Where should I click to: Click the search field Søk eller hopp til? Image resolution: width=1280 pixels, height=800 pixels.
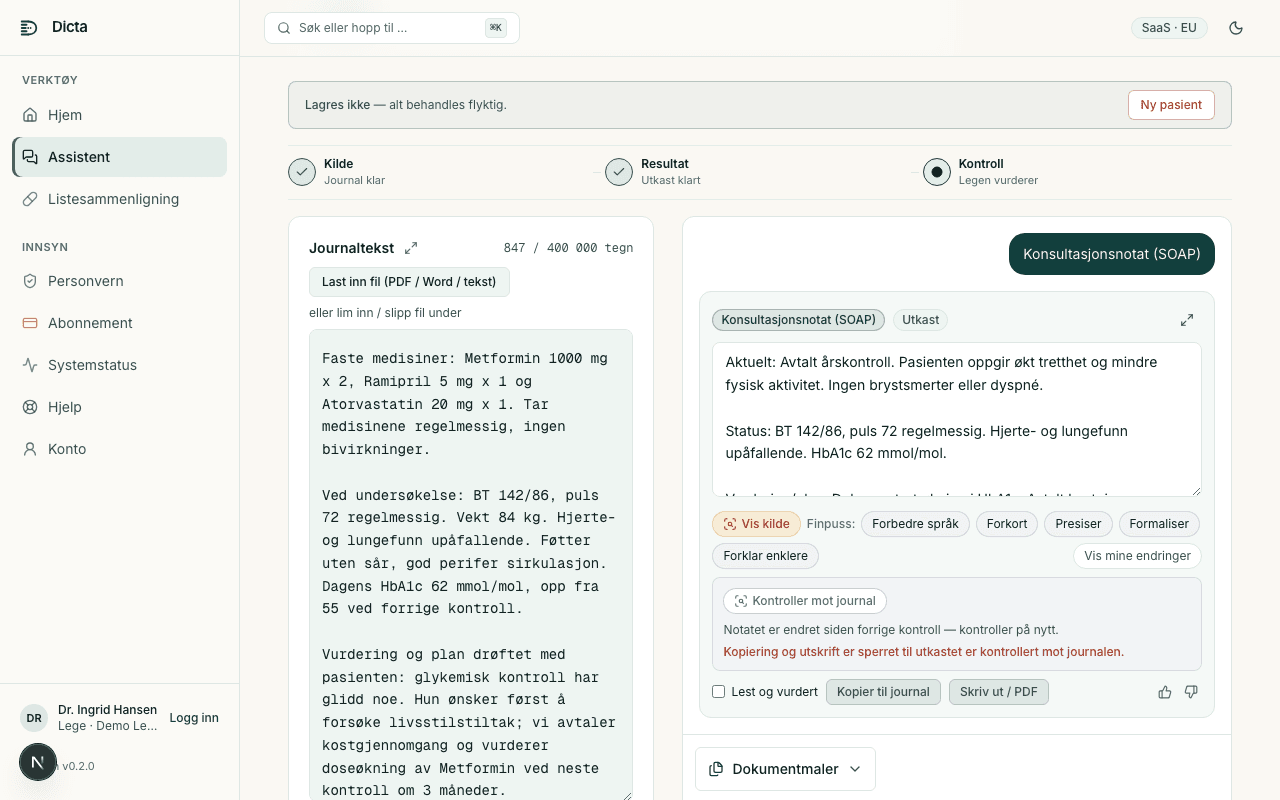pos(392,28)
